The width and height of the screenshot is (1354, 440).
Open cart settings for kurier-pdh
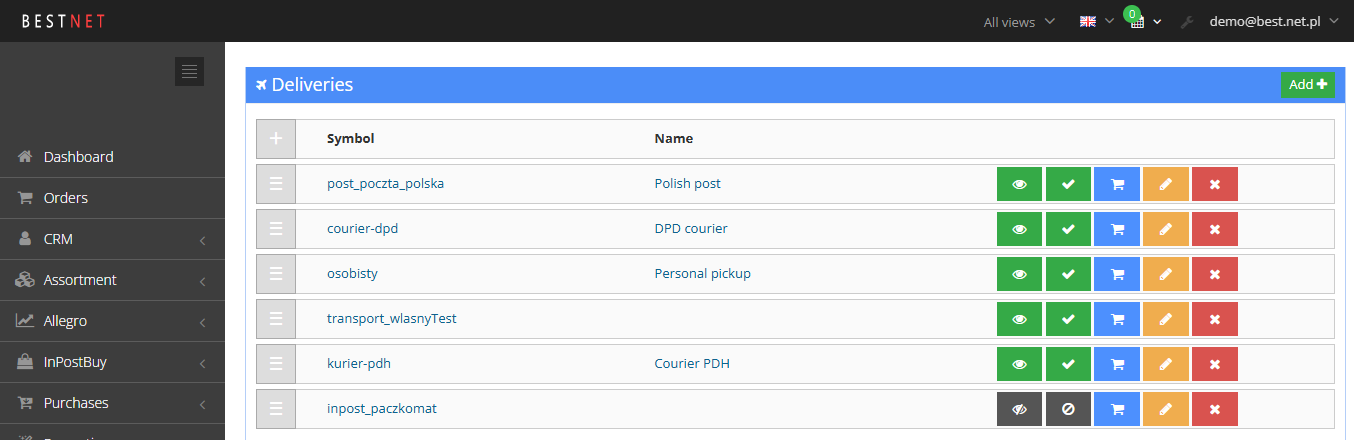[x=1117, y=364]
